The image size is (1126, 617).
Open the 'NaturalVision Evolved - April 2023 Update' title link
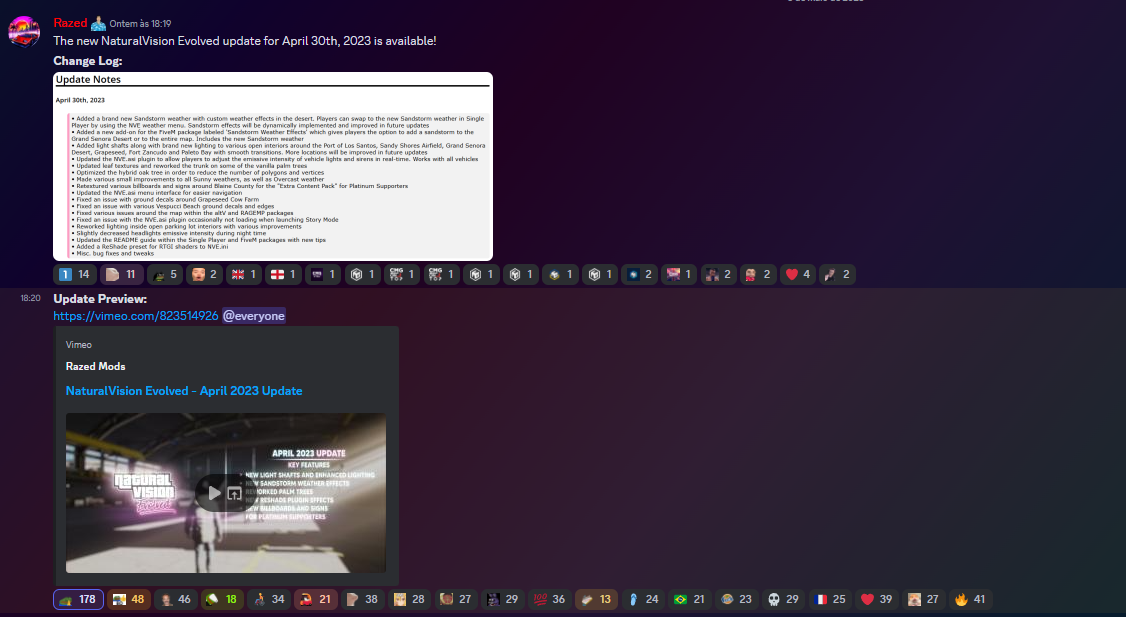tap(184, 391)
